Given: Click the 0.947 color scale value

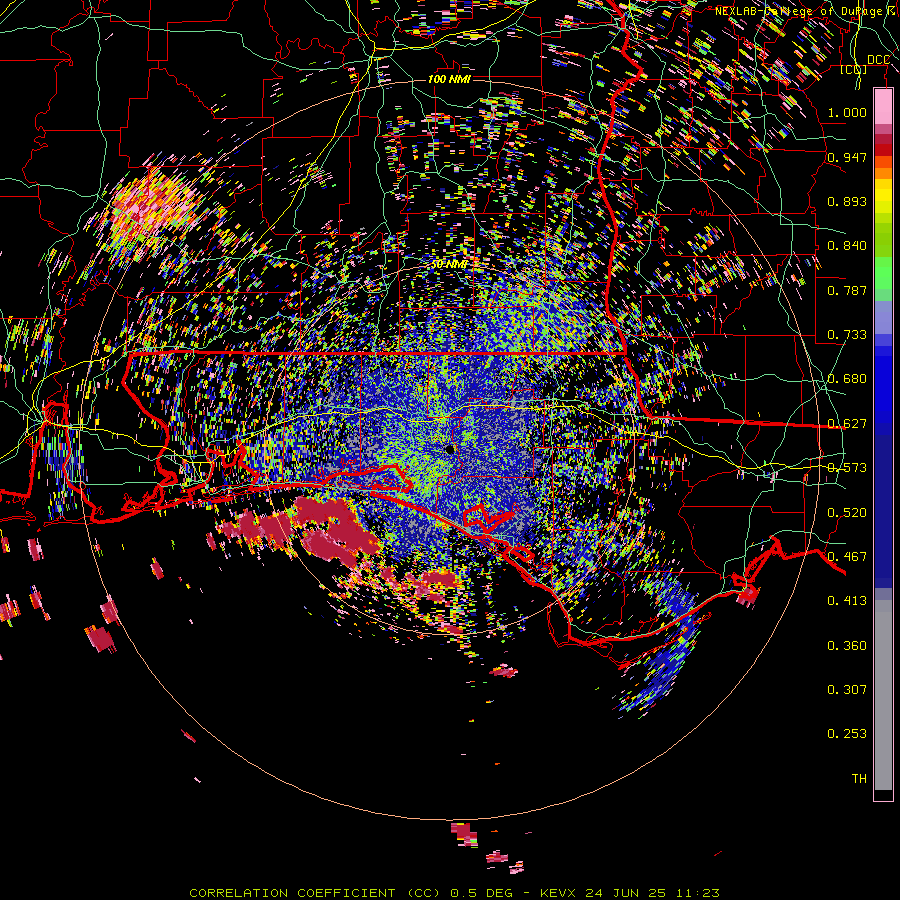Looking at the screenshot, I should coord(847,157).
